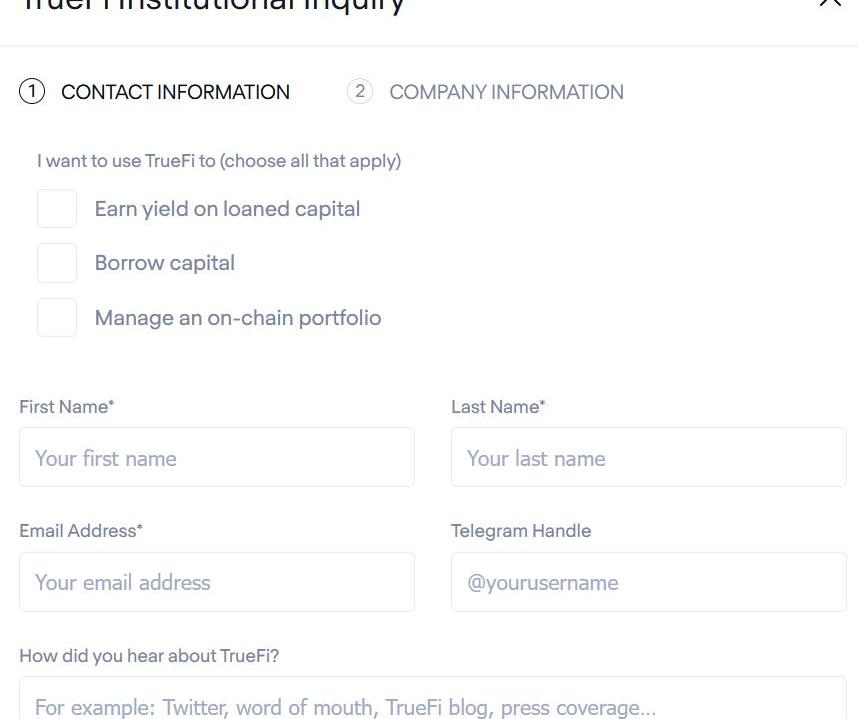The image size is (858, 719).
Task: Tick the Borrow capital checkbox
Action: [x=57, y=263]
